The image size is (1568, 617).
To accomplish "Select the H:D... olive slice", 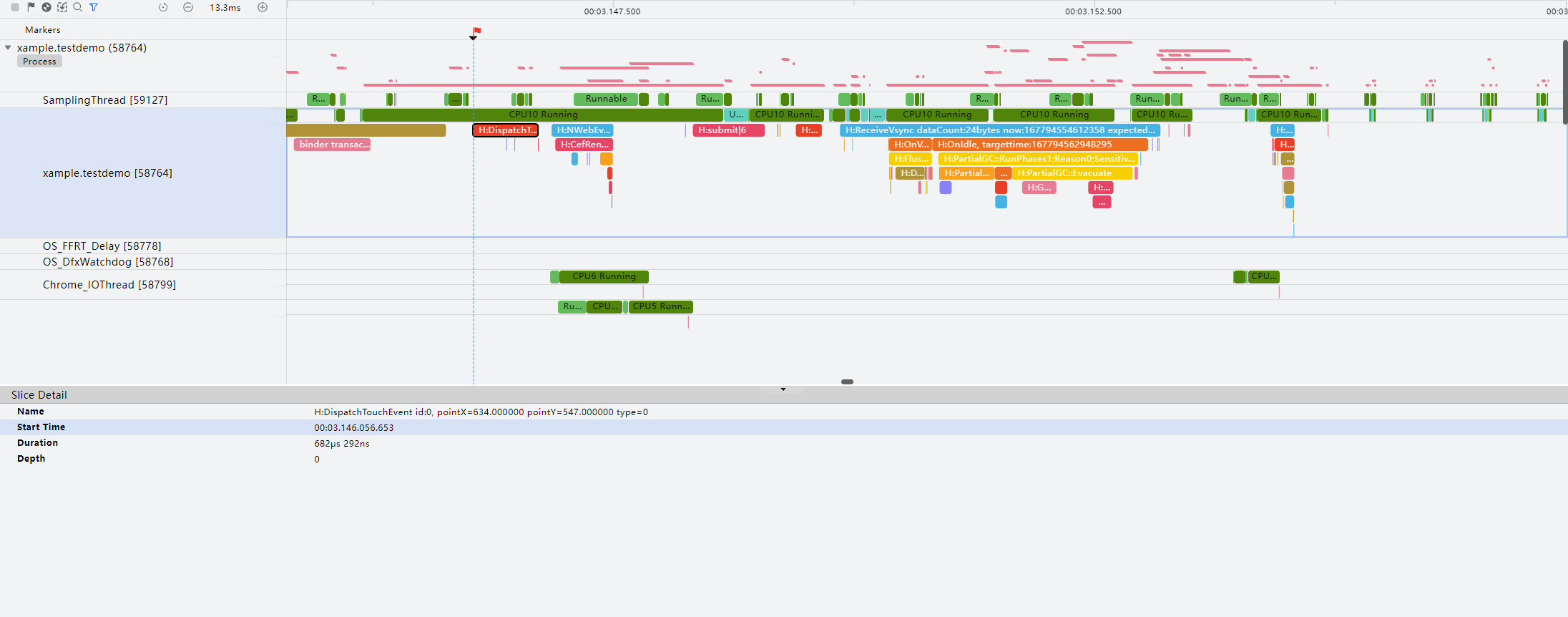I will (910, 173).
